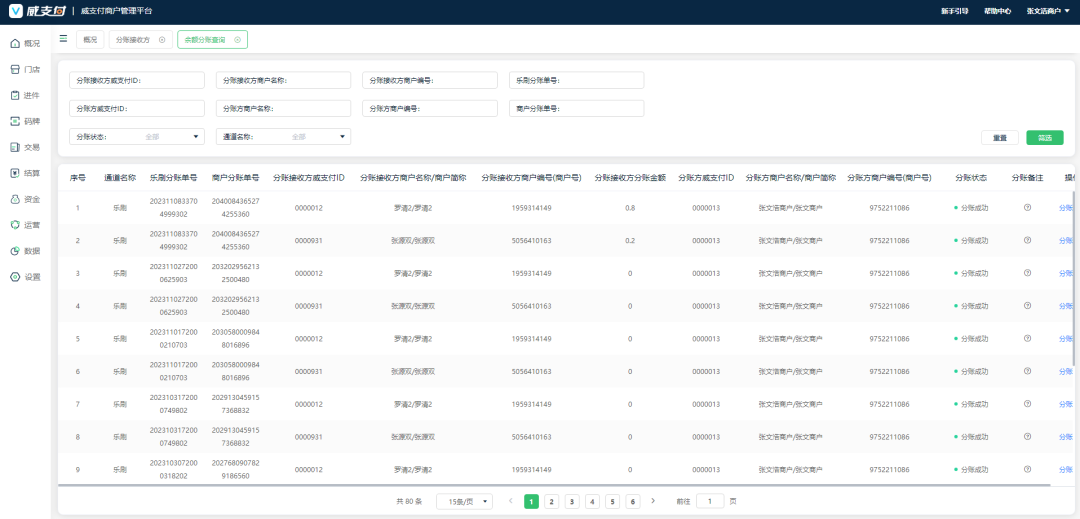
Task: Go to 进件 in the sidebar
Action: (x=24, y=95)
